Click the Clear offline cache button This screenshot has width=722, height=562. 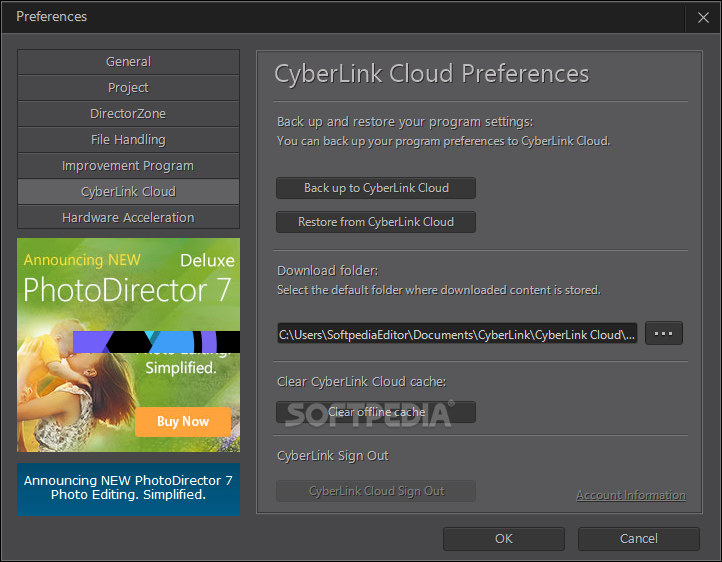click(376, 412)
